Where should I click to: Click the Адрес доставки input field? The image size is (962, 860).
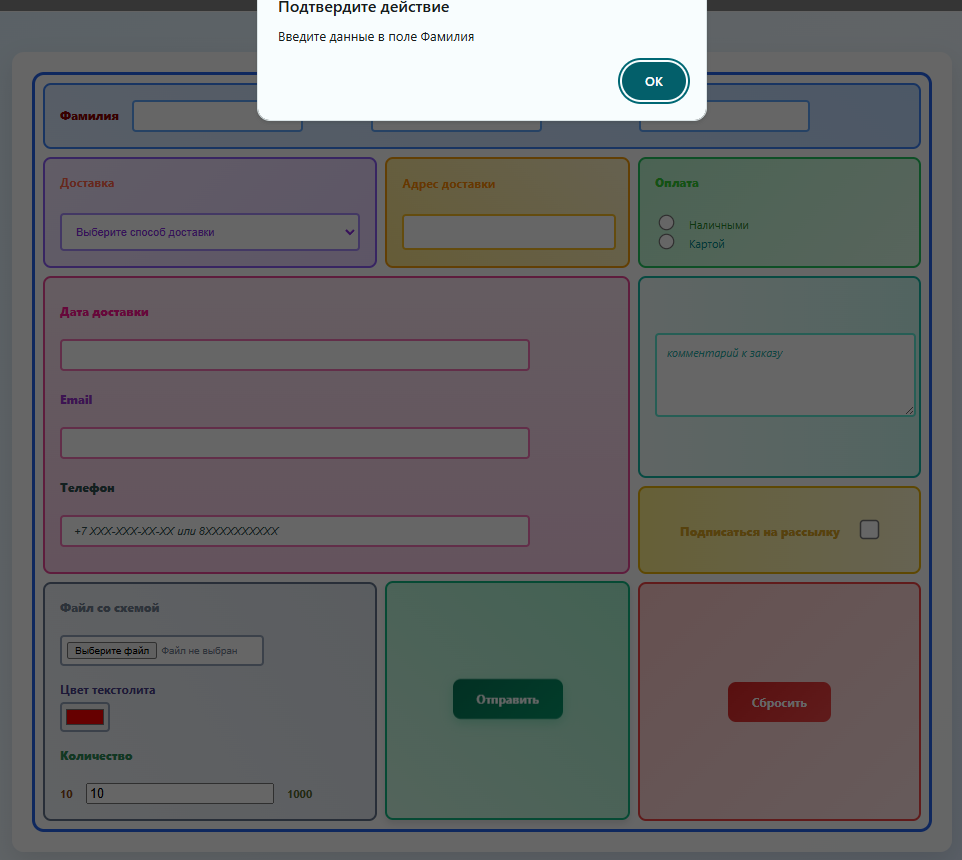pyautogui.click(x=509, y=232)
